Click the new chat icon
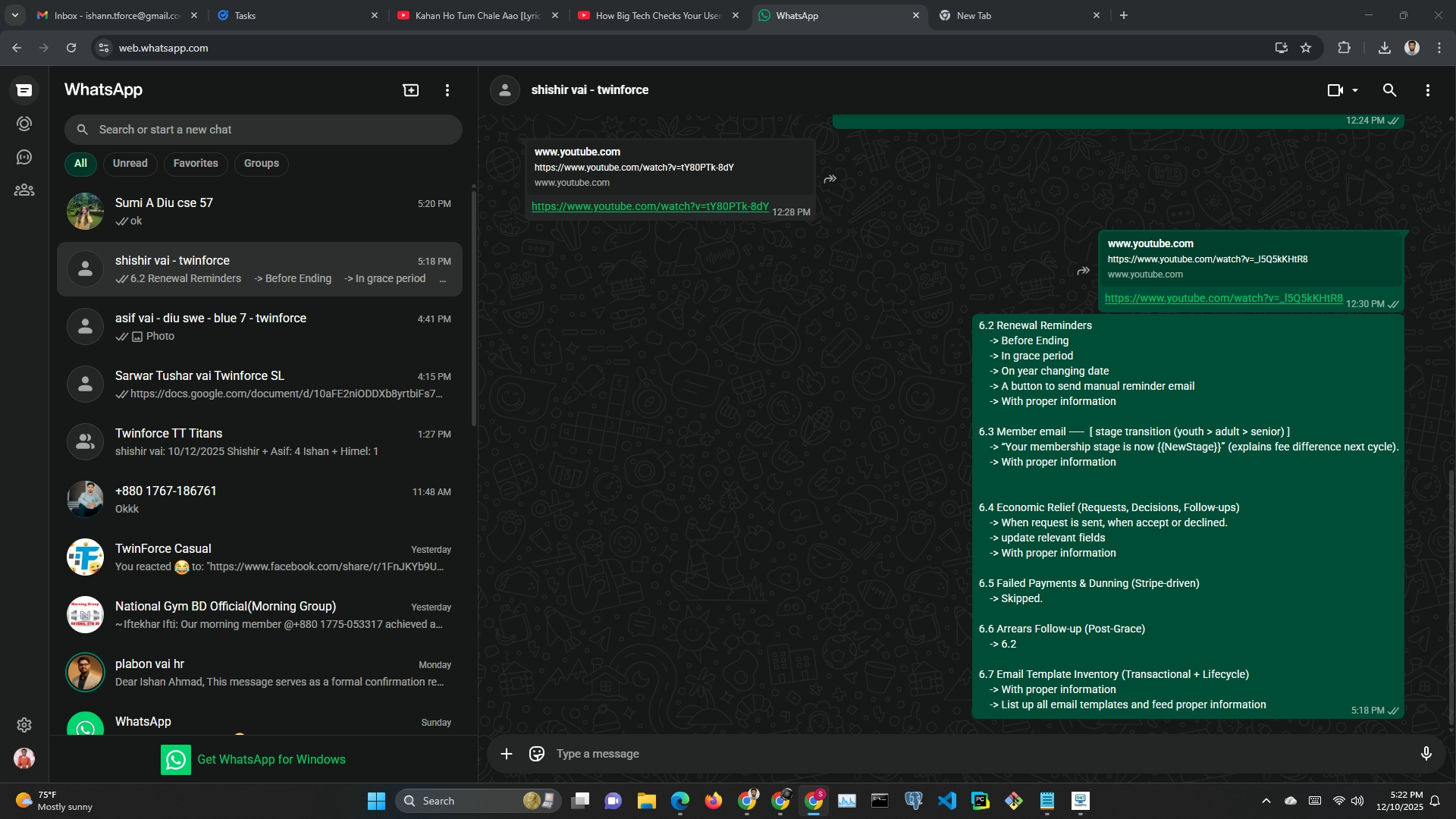The height and width of the screenshot is (819, 1456). click(410, 90)
